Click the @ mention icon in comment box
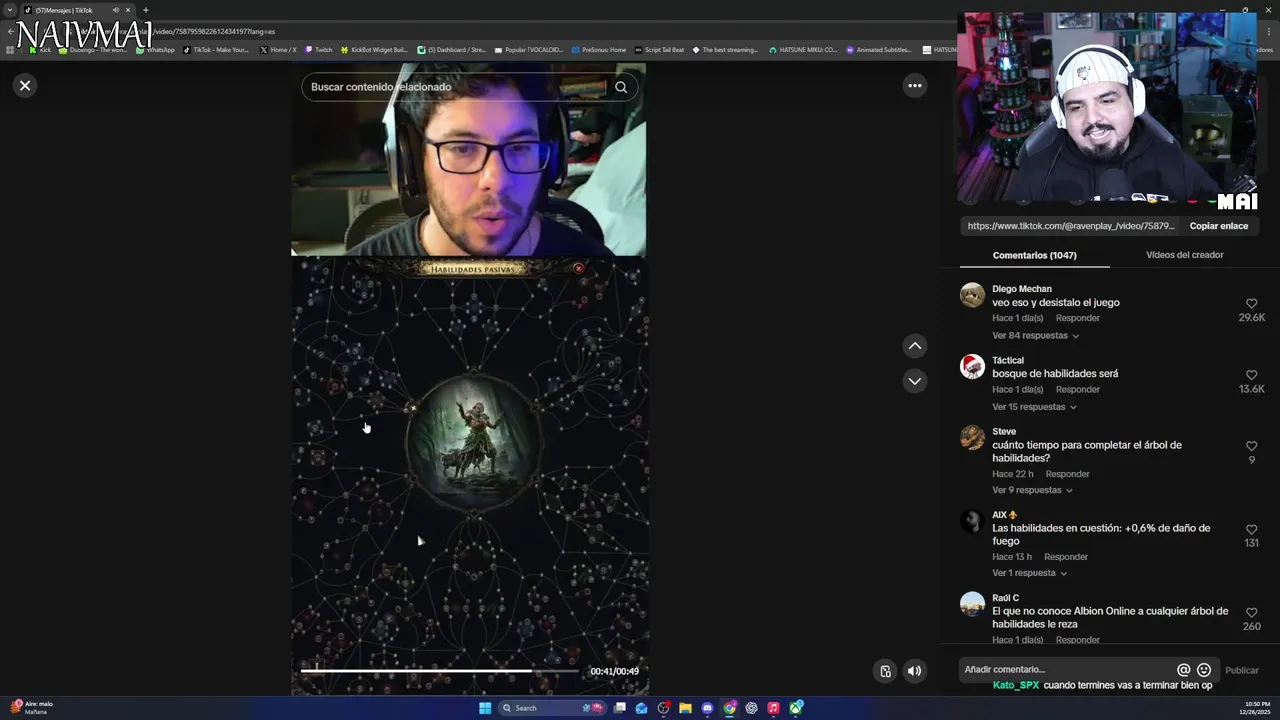The image size is (1280, 720). pyautogui.click(x=1183, y=670)
